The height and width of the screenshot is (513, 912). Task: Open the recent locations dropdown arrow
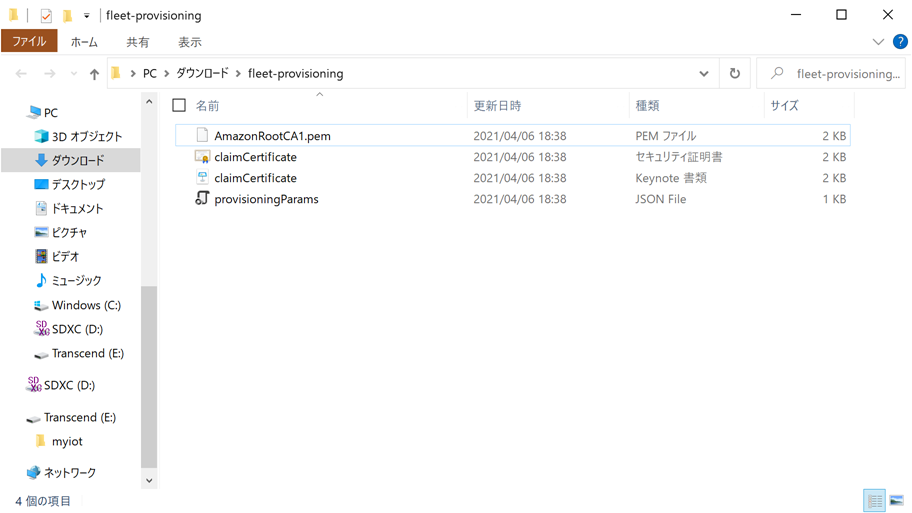(x=73, y=74)
